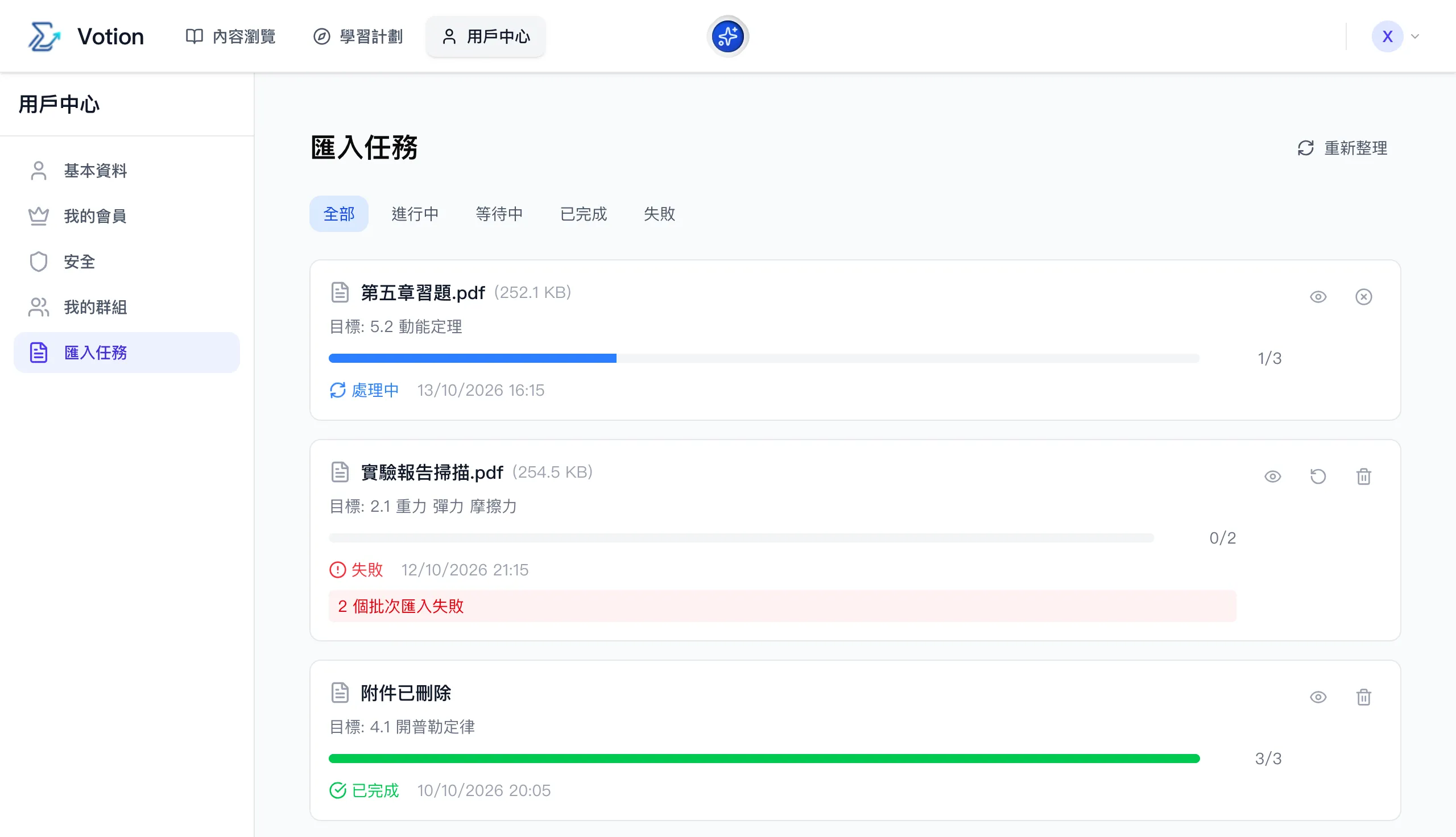Click the 第五章習題.pdf file name
This screenshot has width=1456, height=837.
point(423,293)
